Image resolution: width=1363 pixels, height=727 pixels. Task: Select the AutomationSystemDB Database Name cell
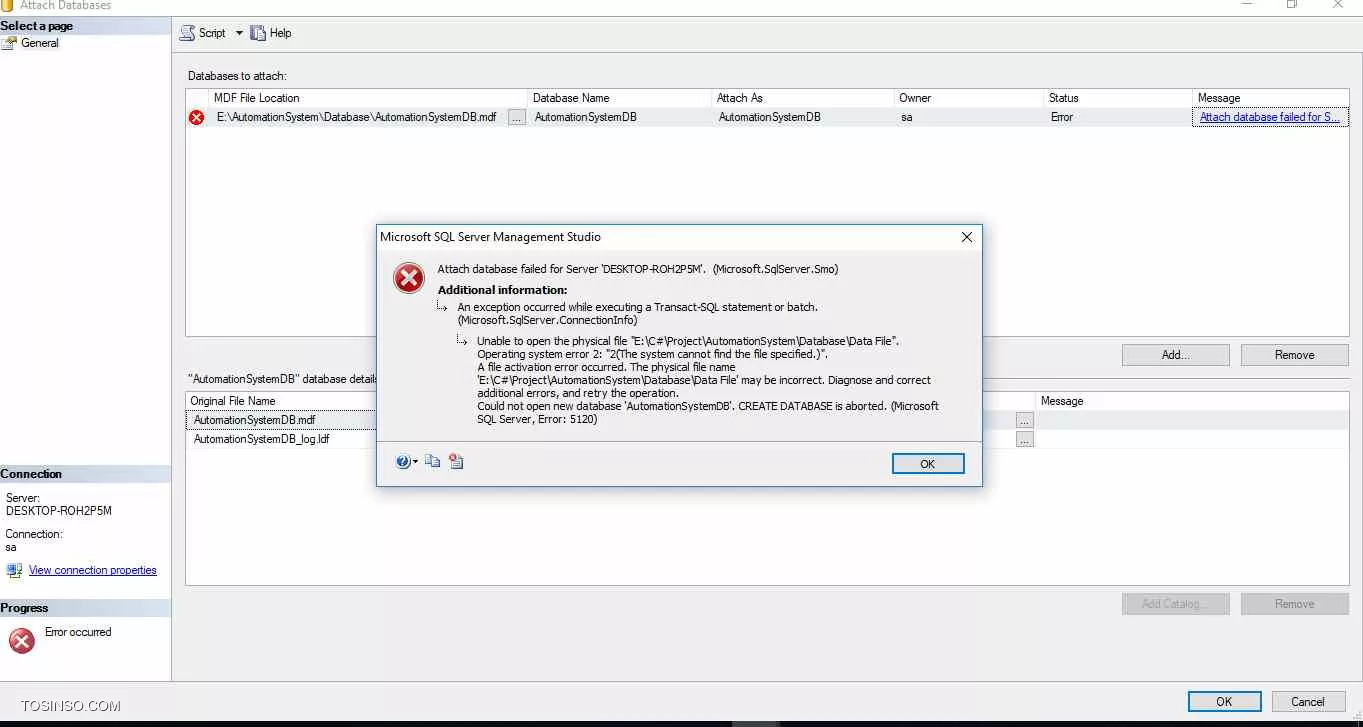(619, 117)
